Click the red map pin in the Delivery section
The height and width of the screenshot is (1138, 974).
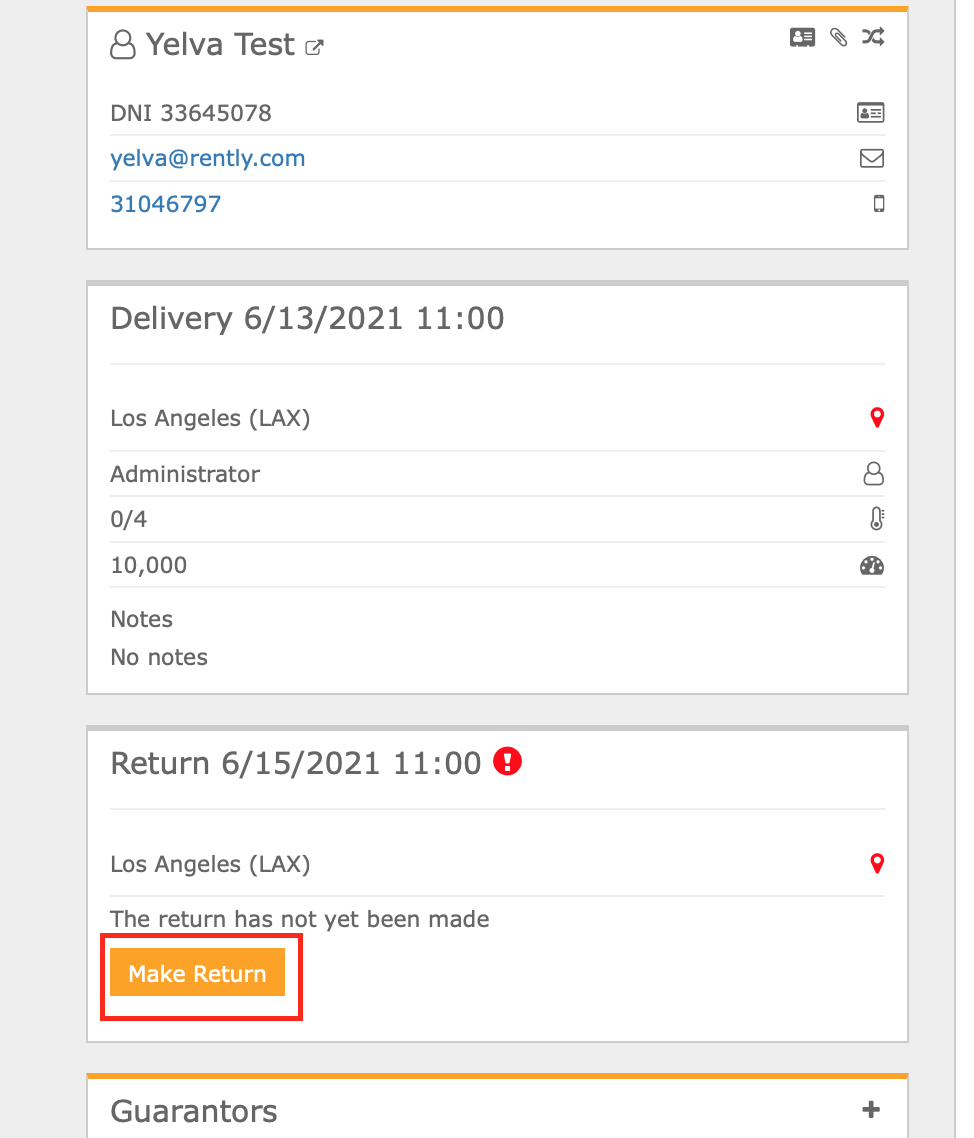pos(877,417)
